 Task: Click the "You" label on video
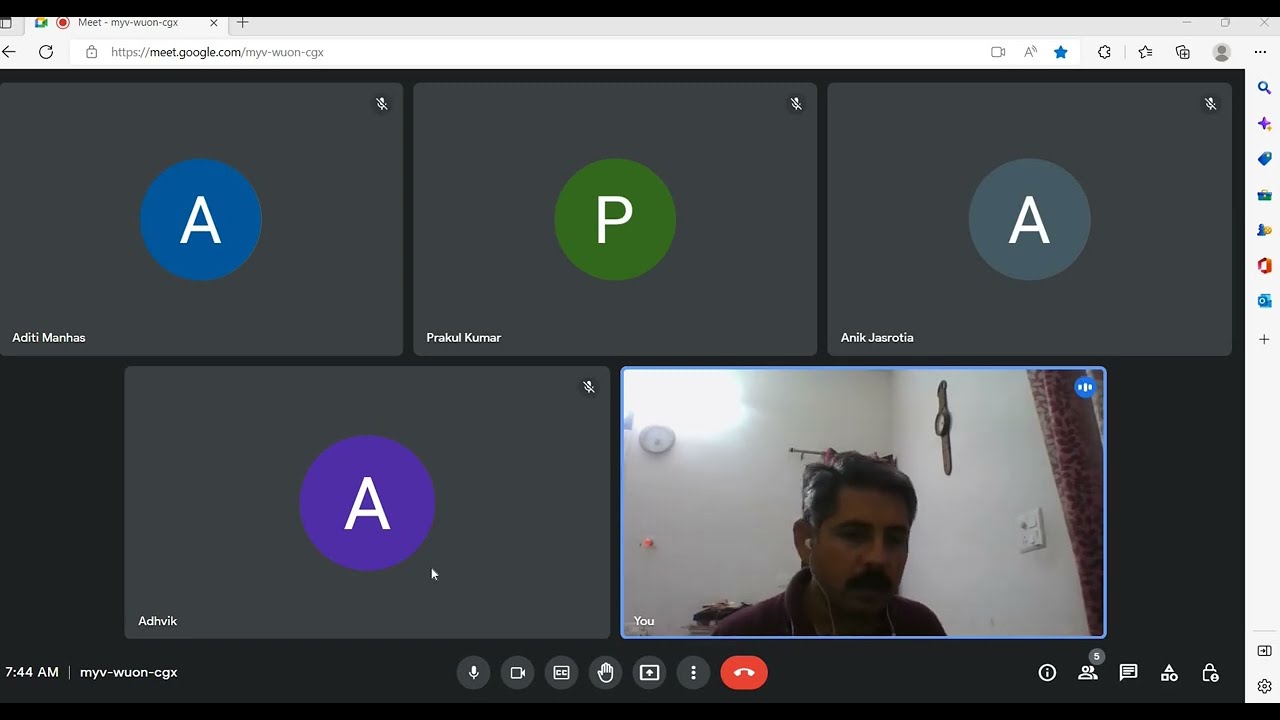[x=644, y=621]
